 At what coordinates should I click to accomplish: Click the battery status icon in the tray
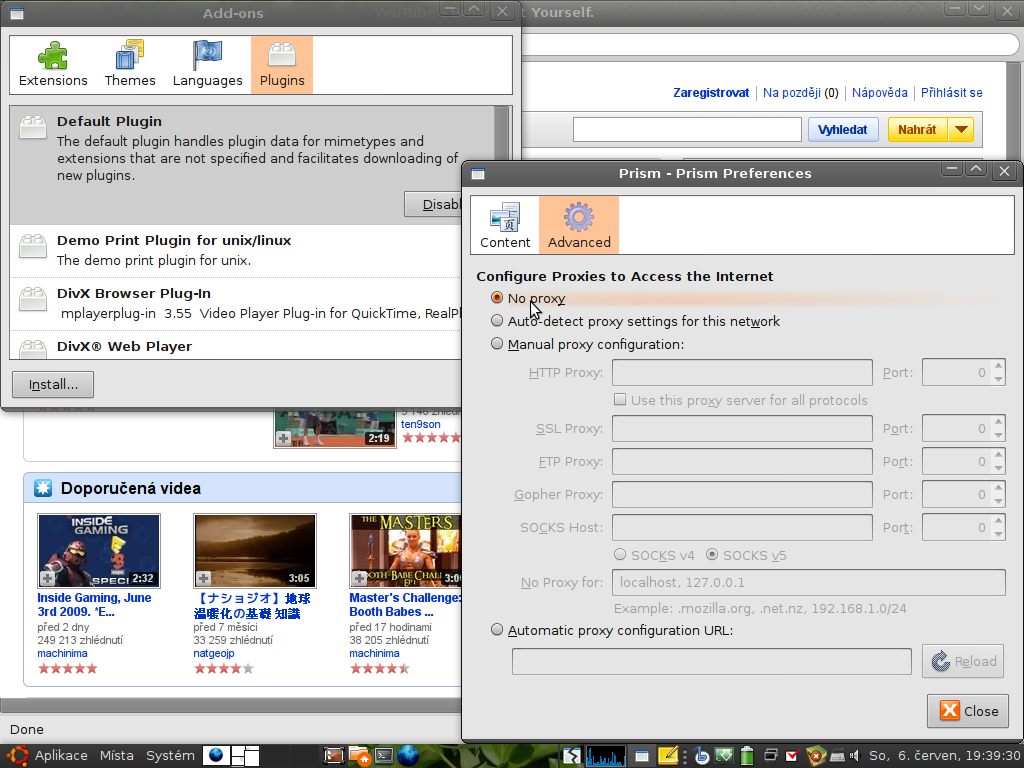click(x=746, y=756)
